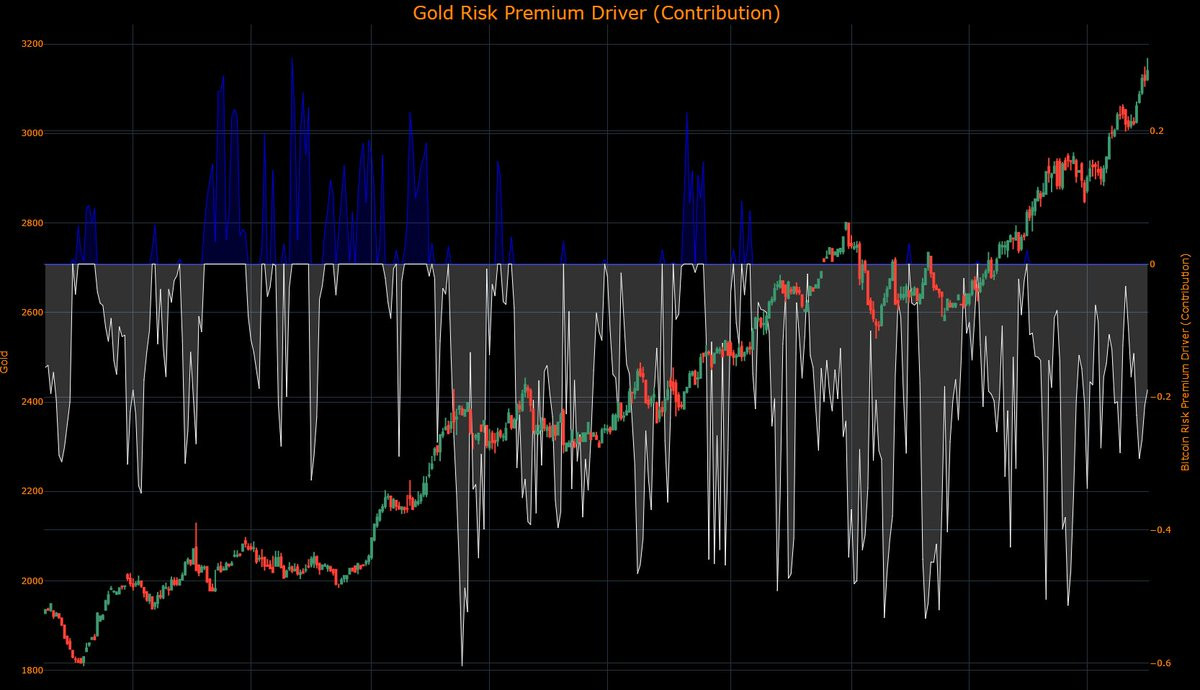Click the right axis tick '−0.2'

click(1162, 397)
